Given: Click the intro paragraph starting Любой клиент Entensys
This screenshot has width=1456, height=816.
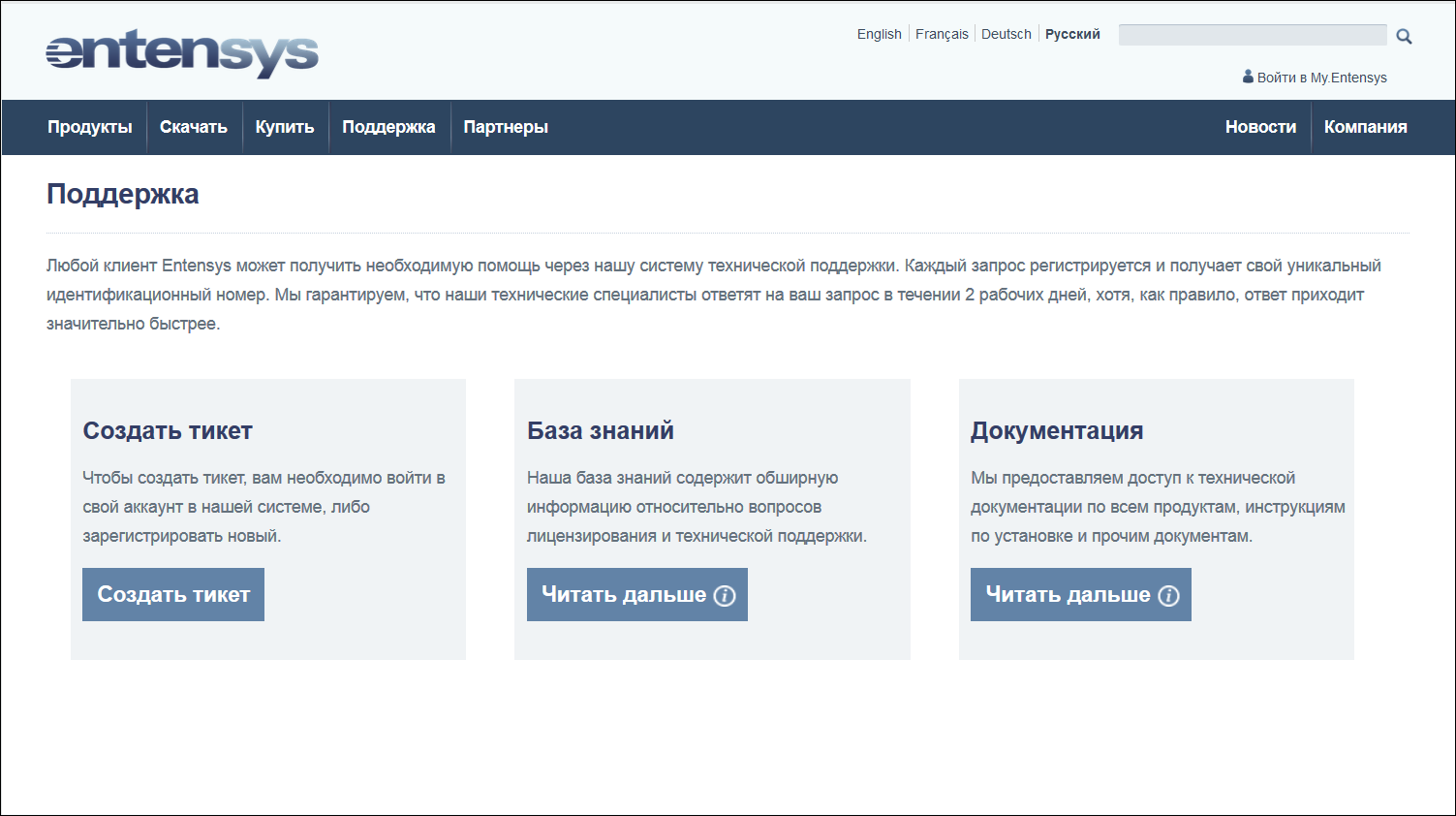Looking at the screenshot, I should 714,295.
